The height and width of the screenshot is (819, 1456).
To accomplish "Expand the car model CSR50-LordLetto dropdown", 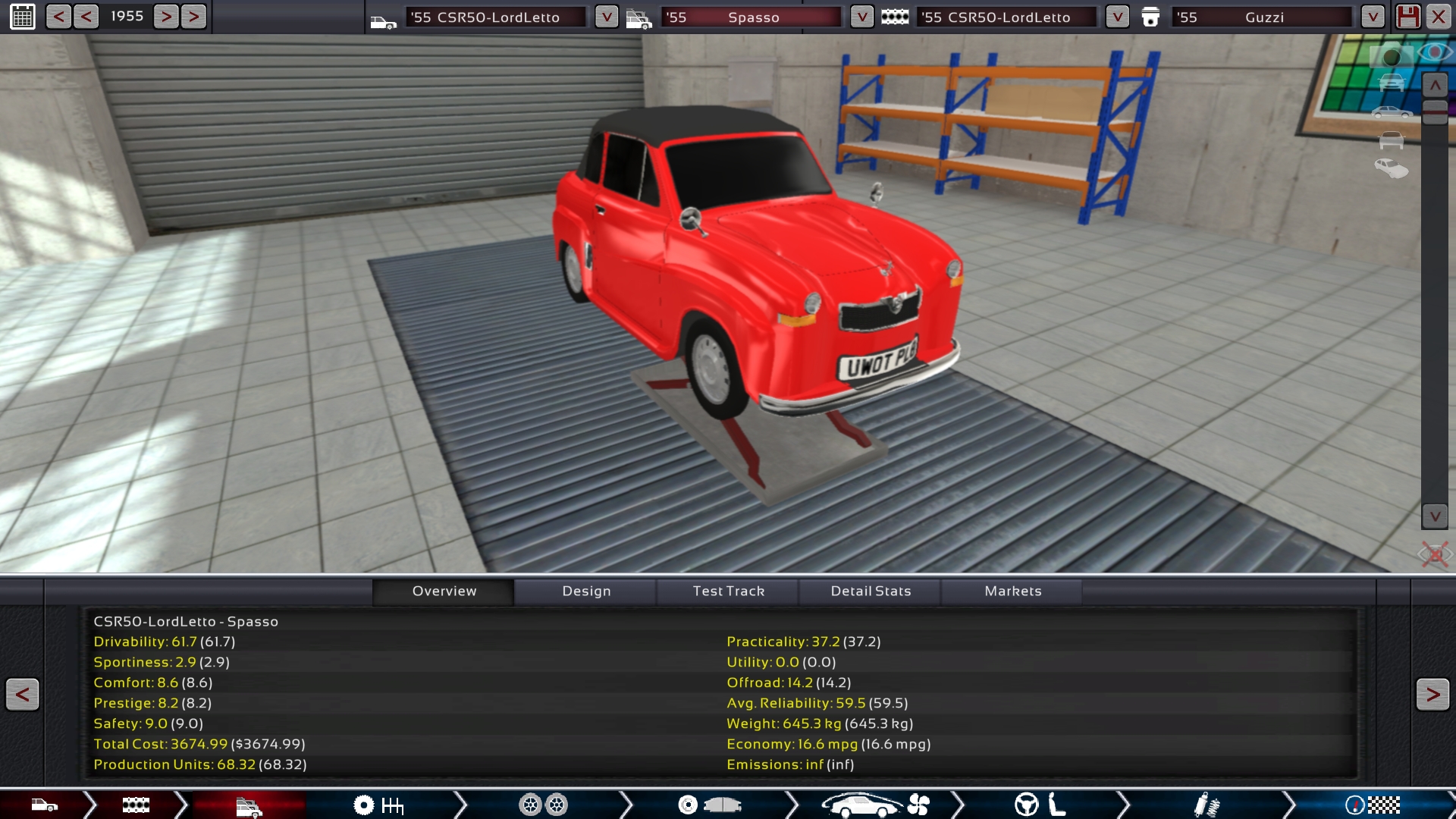I will pos(606,17).
